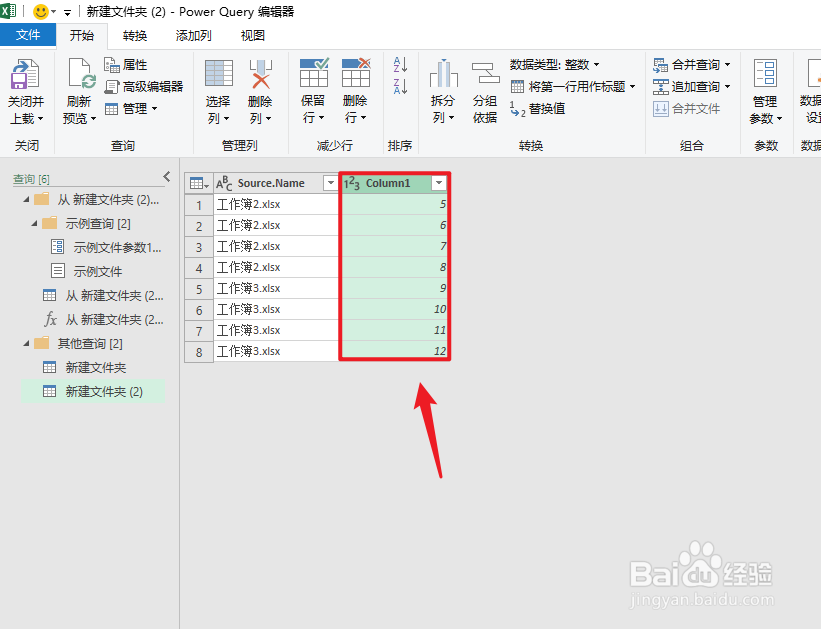The width and height of the screenshot is (821, 629).
Task: Open the Advanced Editor (高级编辑器)
Action: pyautogui.click(x=144, y=86)
